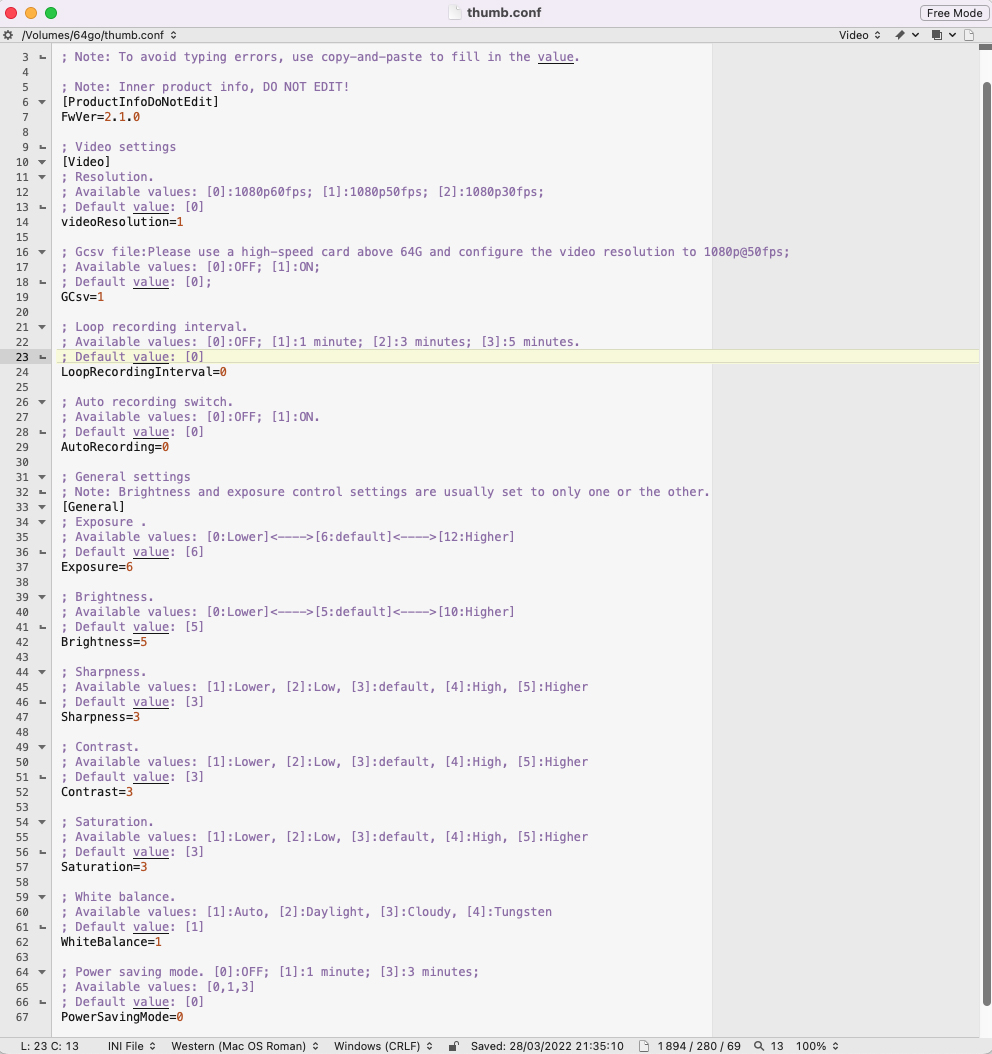This screenshot has height=1054, width=992.
Task: Click the Saved: 28/03/2022 21:35:10 status text
Action: tap(547, 1046)
